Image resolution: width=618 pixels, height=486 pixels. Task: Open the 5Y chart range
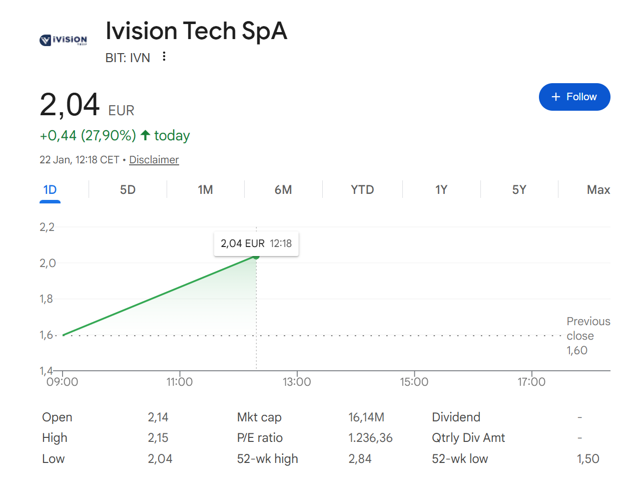pyautogui.click(x=519, y=190)
